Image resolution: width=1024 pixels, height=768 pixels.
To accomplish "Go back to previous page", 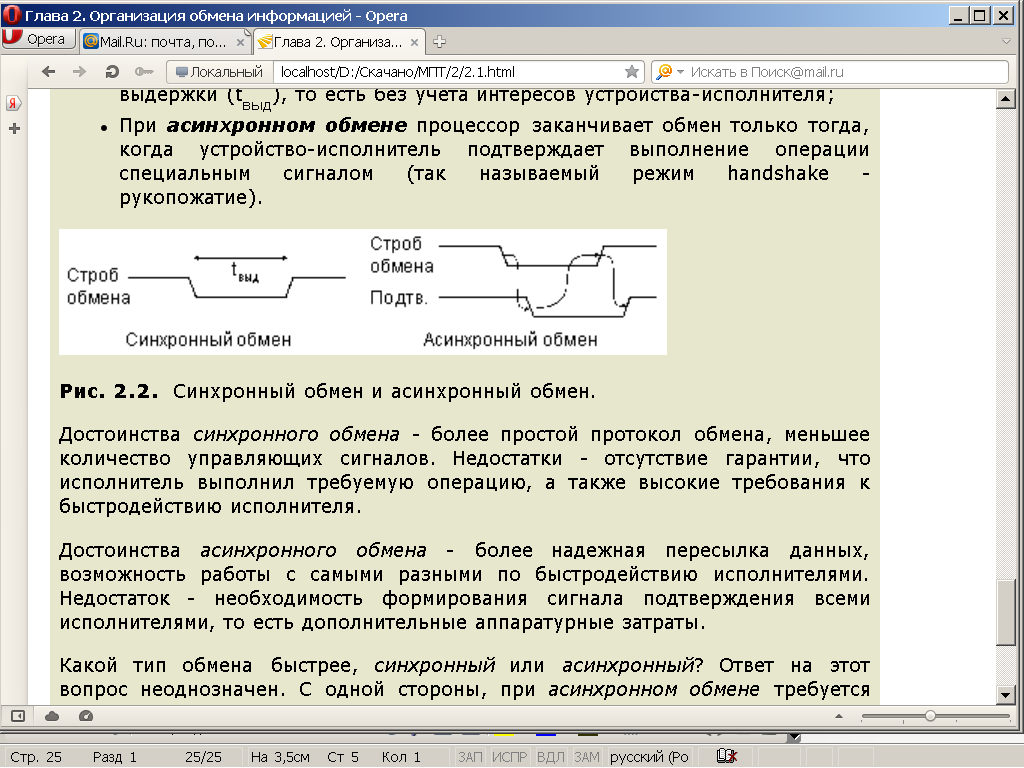I will [48, 72].
